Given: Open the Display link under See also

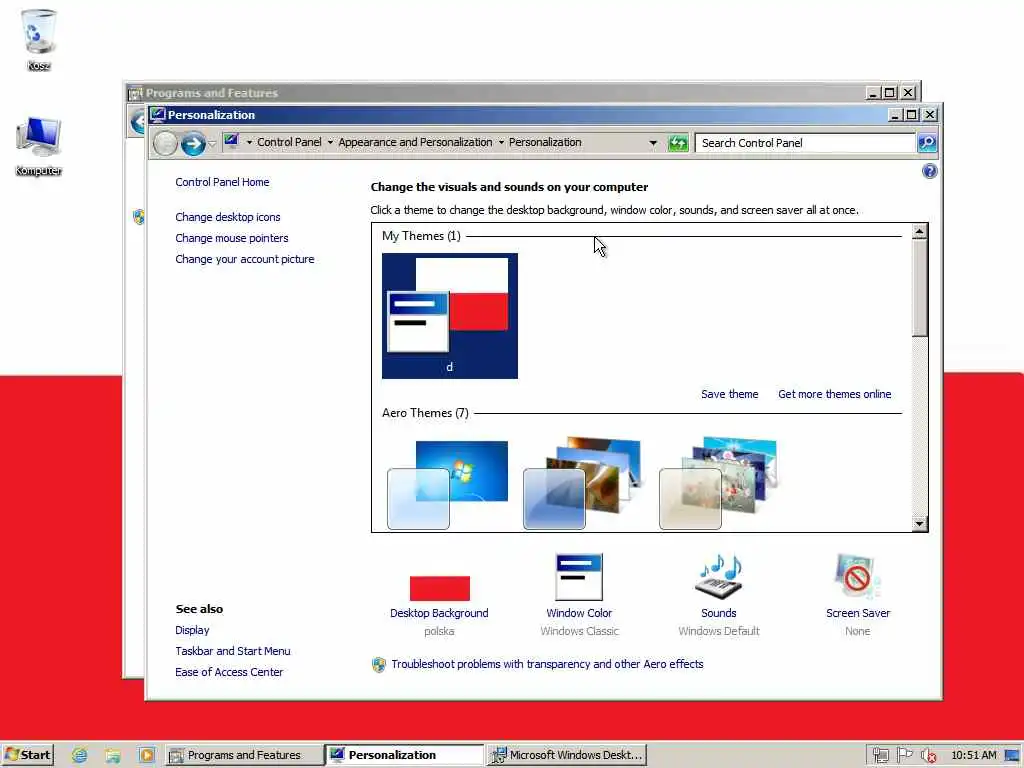Looking at the screenshot, I should [192, 630].
